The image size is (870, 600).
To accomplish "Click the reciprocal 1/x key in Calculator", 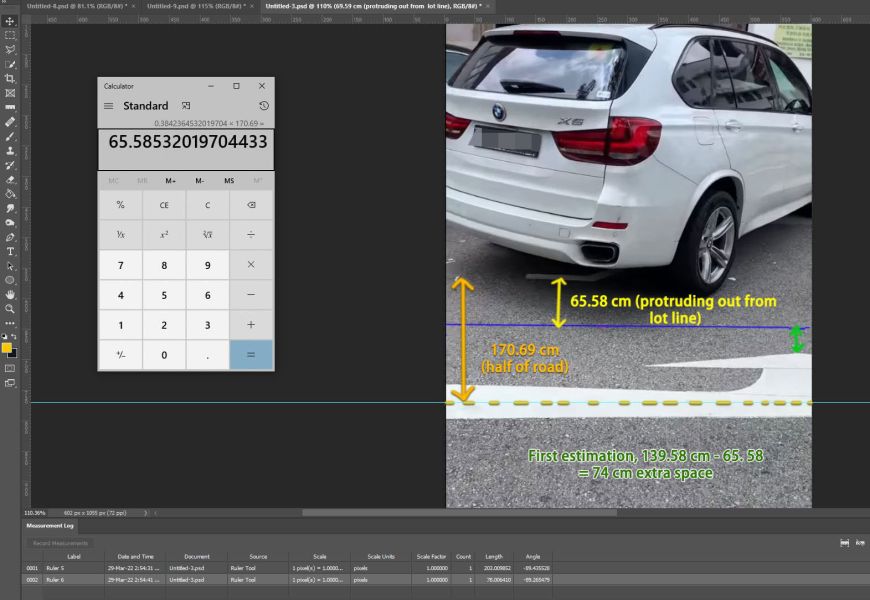I will click(120, 235).
